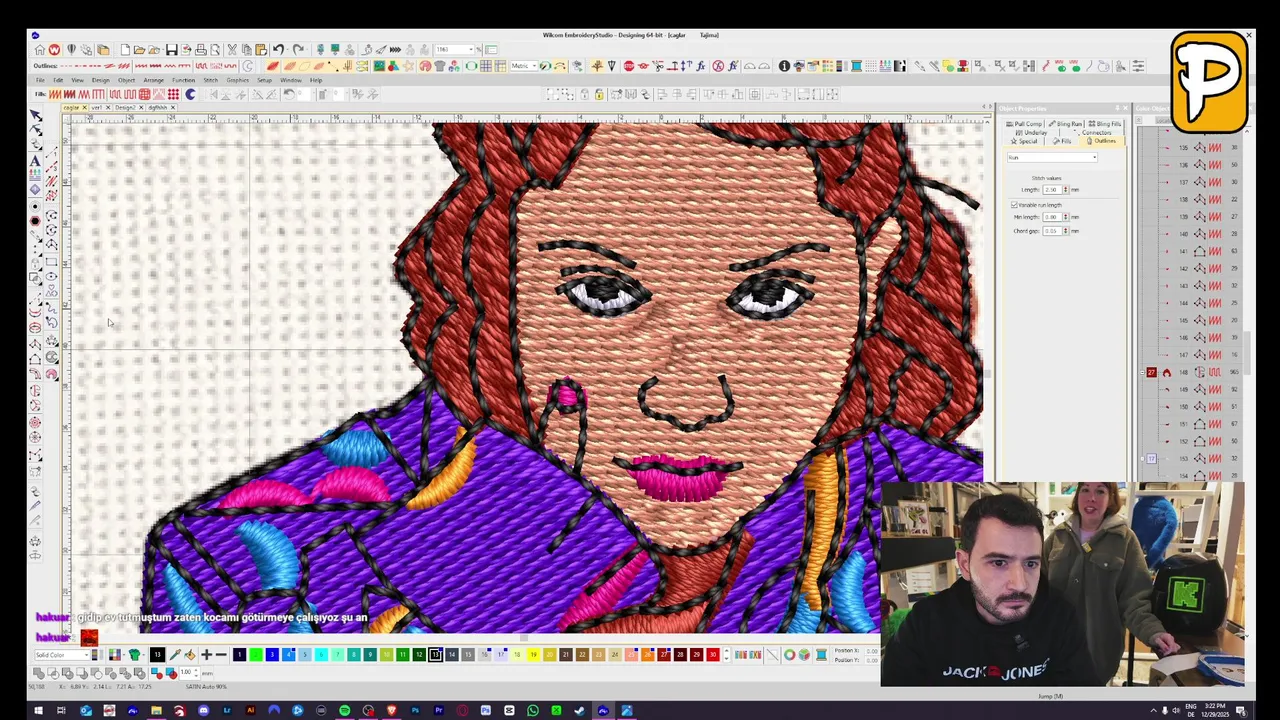This screenshot has height=720, width=1280.
Task: Cut the selected object with scissors icon
Action: 232,49
